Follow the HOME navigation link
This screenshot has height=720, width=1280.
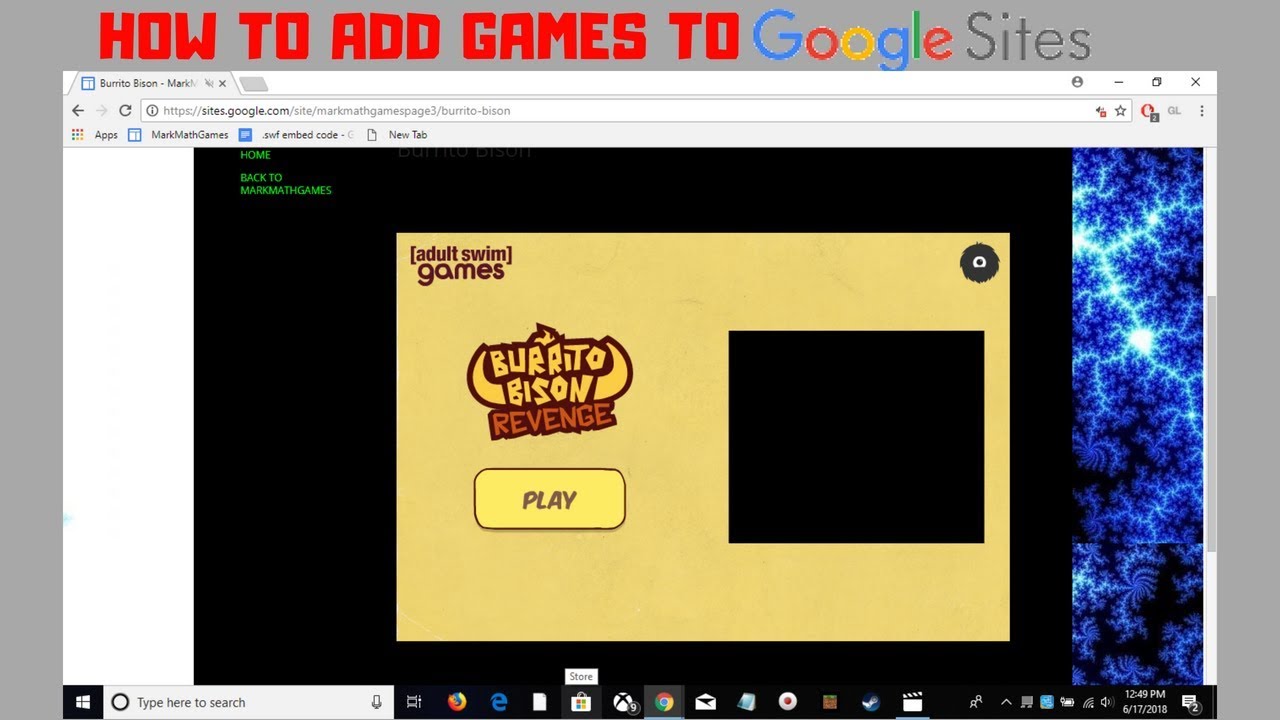tap(255, 155)
